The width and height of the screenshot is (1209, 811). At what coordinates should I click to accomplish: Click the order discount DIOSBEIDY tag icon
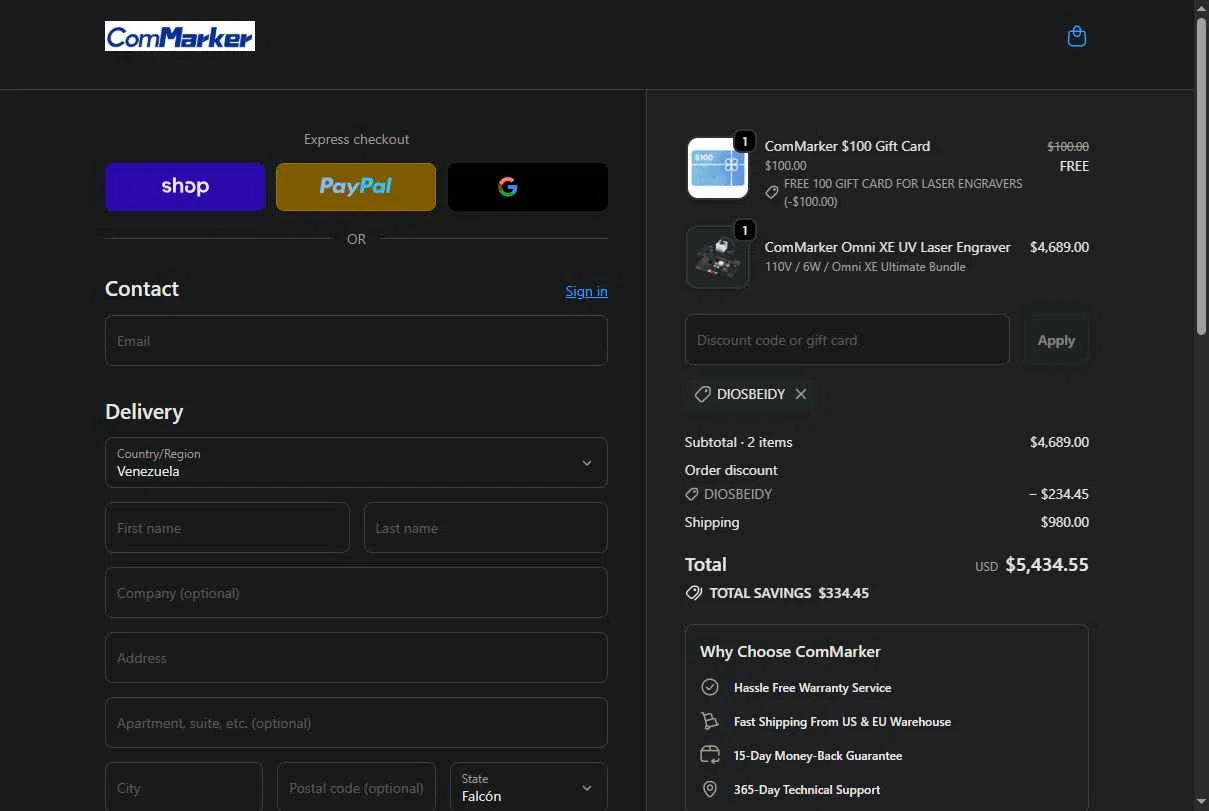click(692, 494)
